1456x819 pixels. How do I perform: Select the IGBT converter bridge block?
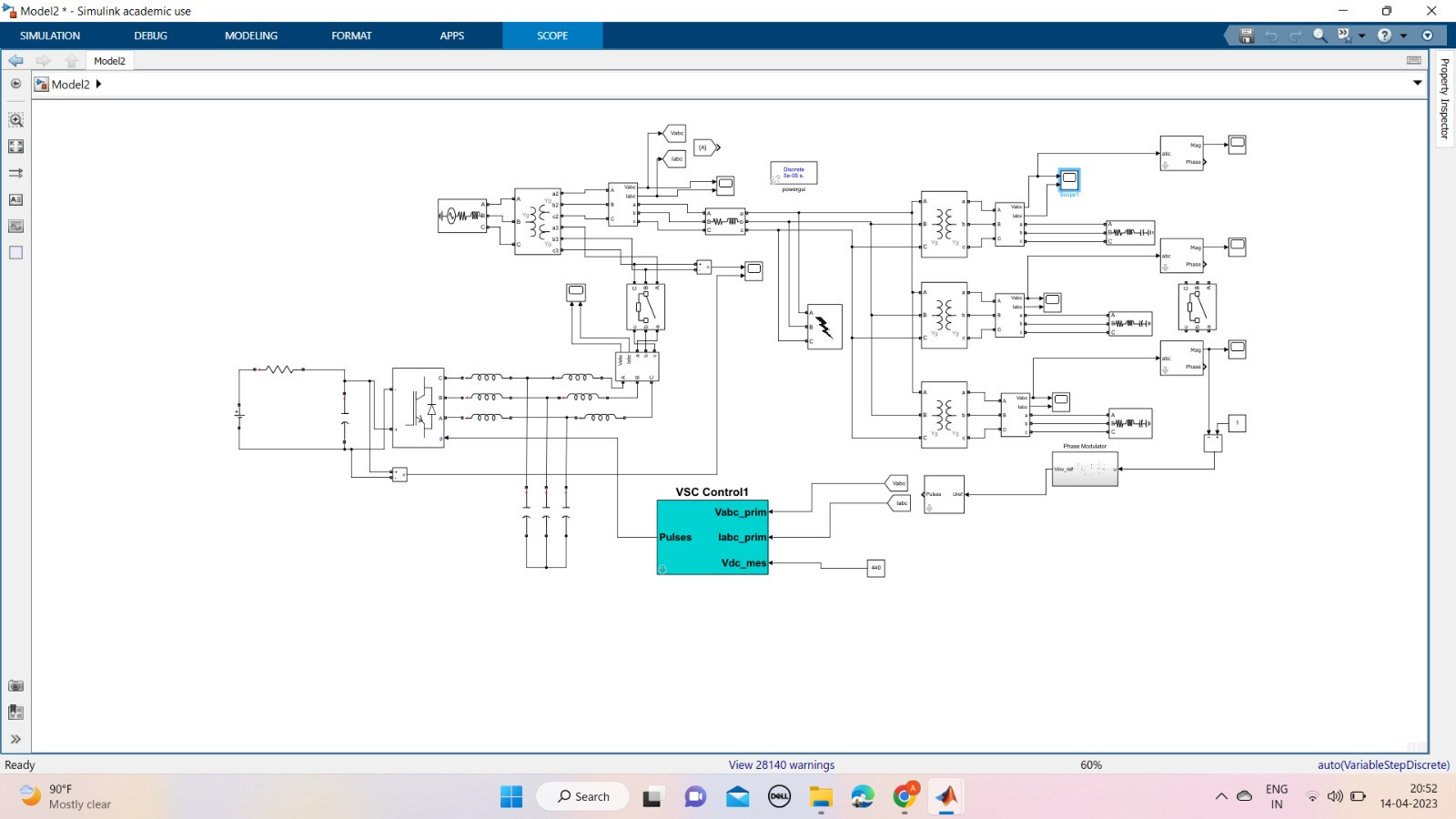click(x=418, y=408)
